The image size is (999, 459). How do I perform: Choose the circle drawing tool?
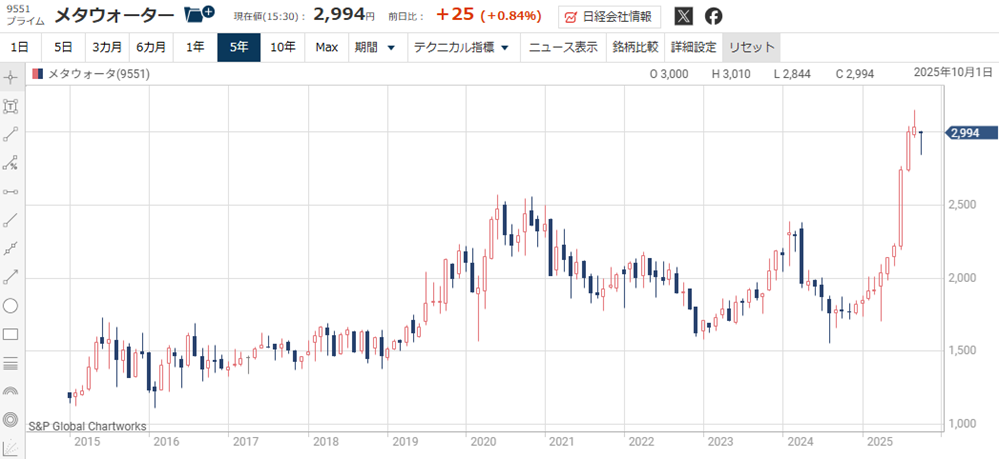[11, 306]
